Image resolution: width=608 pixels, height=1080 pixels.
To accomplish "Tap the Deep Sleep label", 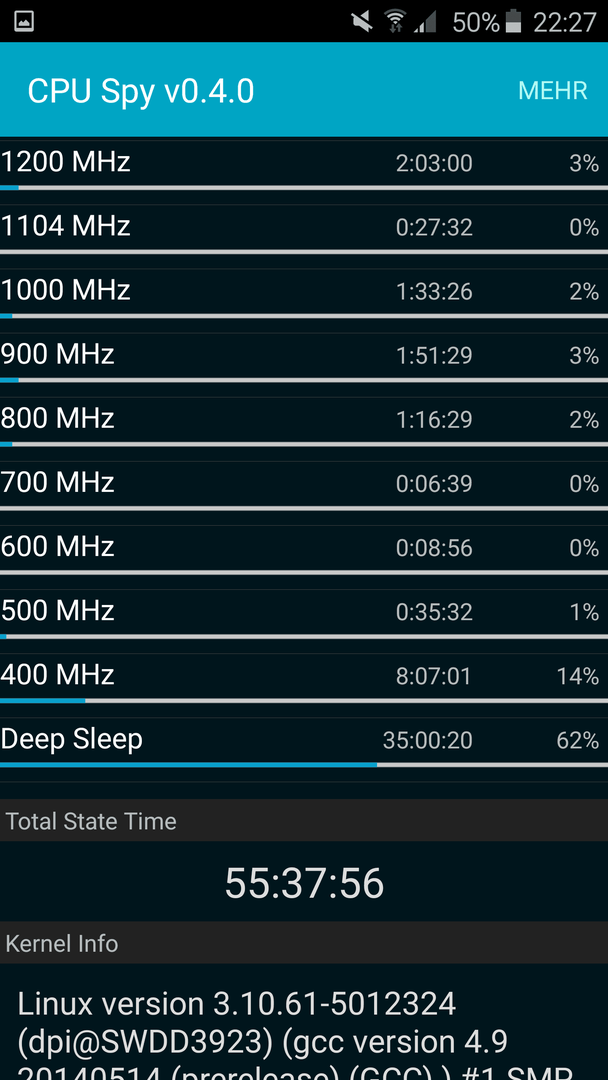I will pyautogui.click(x=72, y=739).
